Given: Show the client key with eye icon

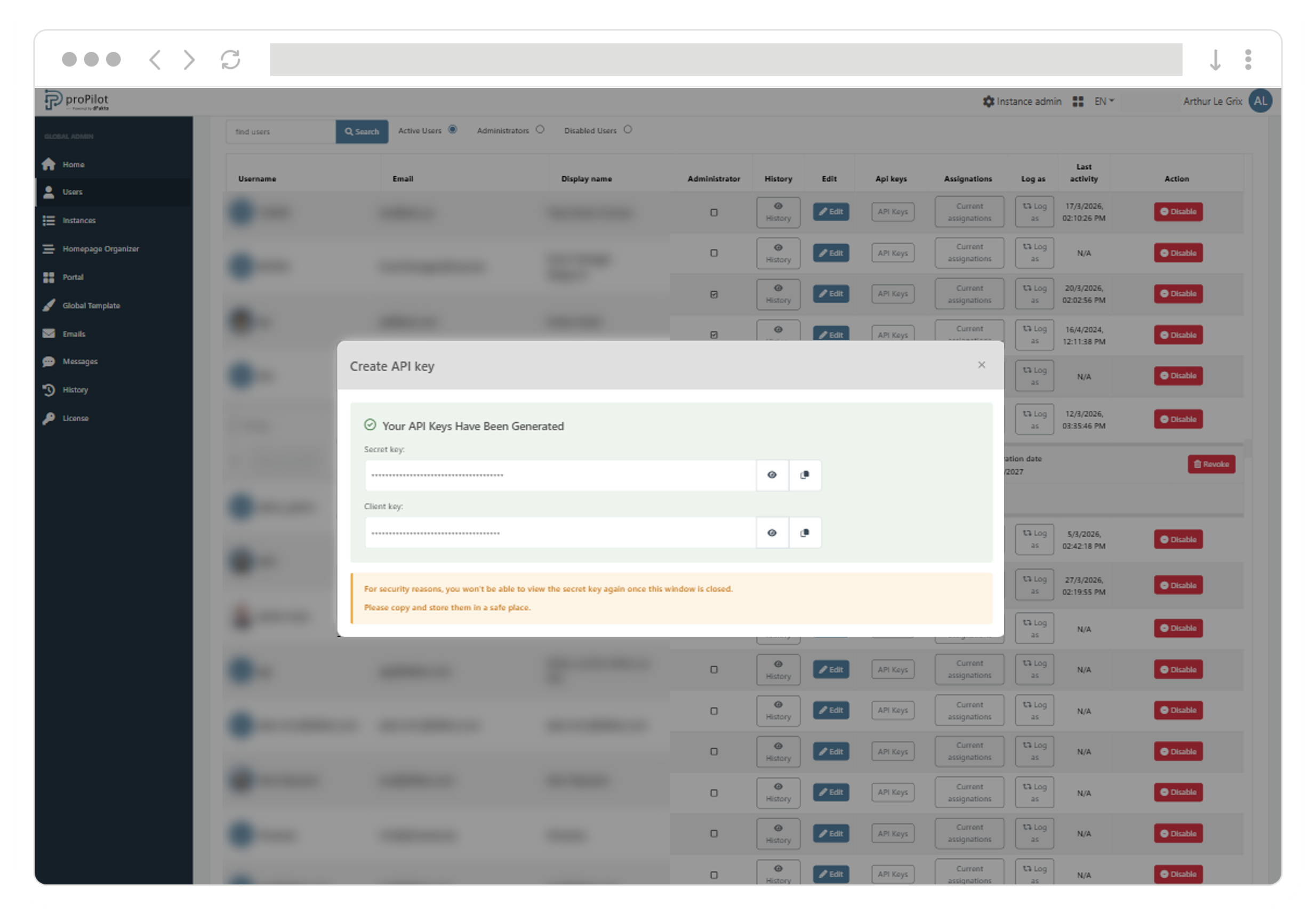Looking at the screenshot, I should (x=772, y=533).
